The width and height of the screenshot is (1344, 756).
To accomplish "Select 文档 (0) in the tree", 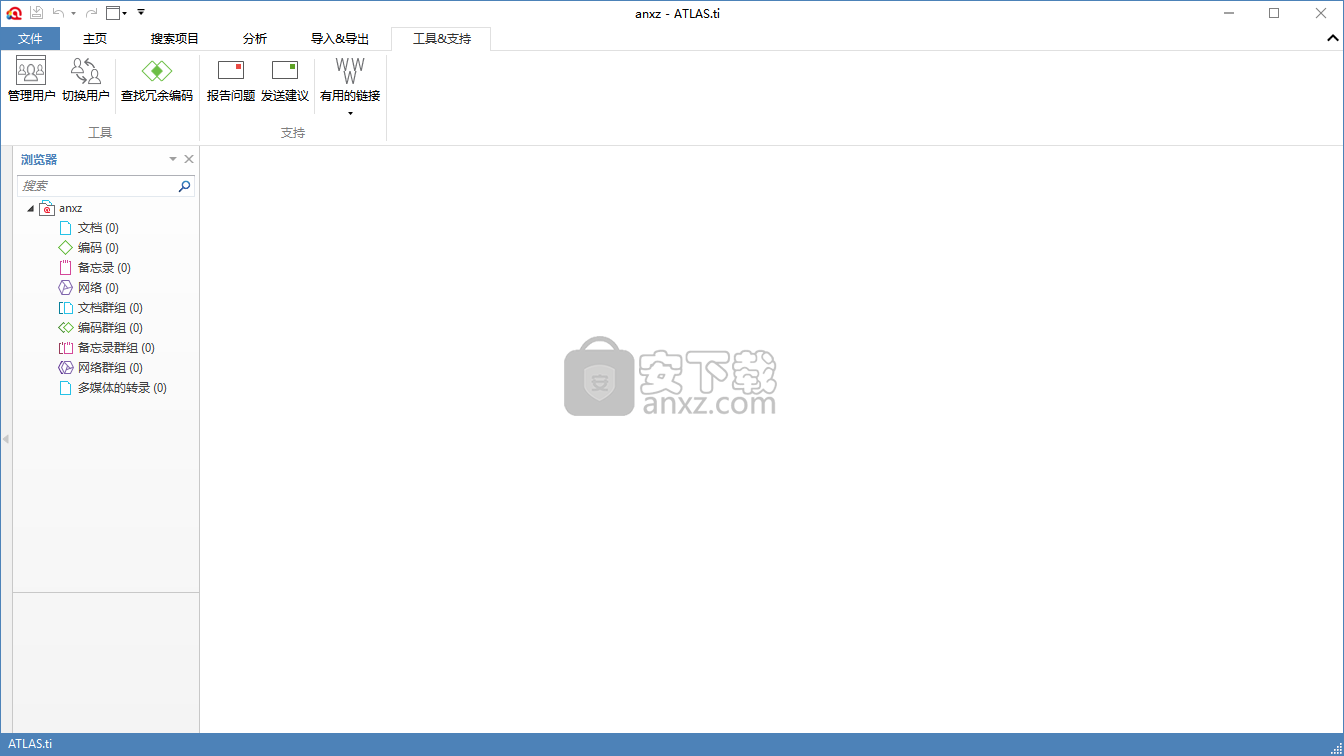I will (x=98, y=228).
